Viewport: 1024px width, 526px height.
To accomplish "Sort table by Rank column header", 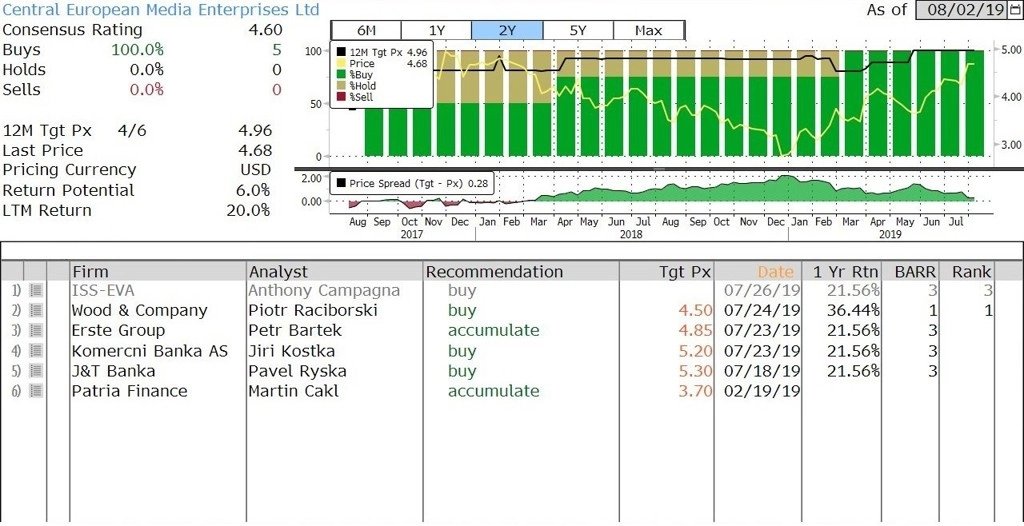I will pyautogui.click(x=967, y=271).
